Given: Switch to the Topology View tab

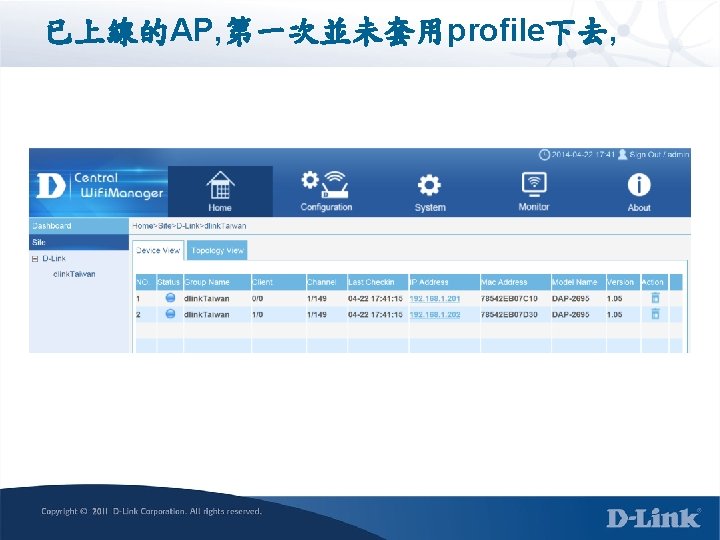Looking at the screenshot, I should (x=217, y=250).
